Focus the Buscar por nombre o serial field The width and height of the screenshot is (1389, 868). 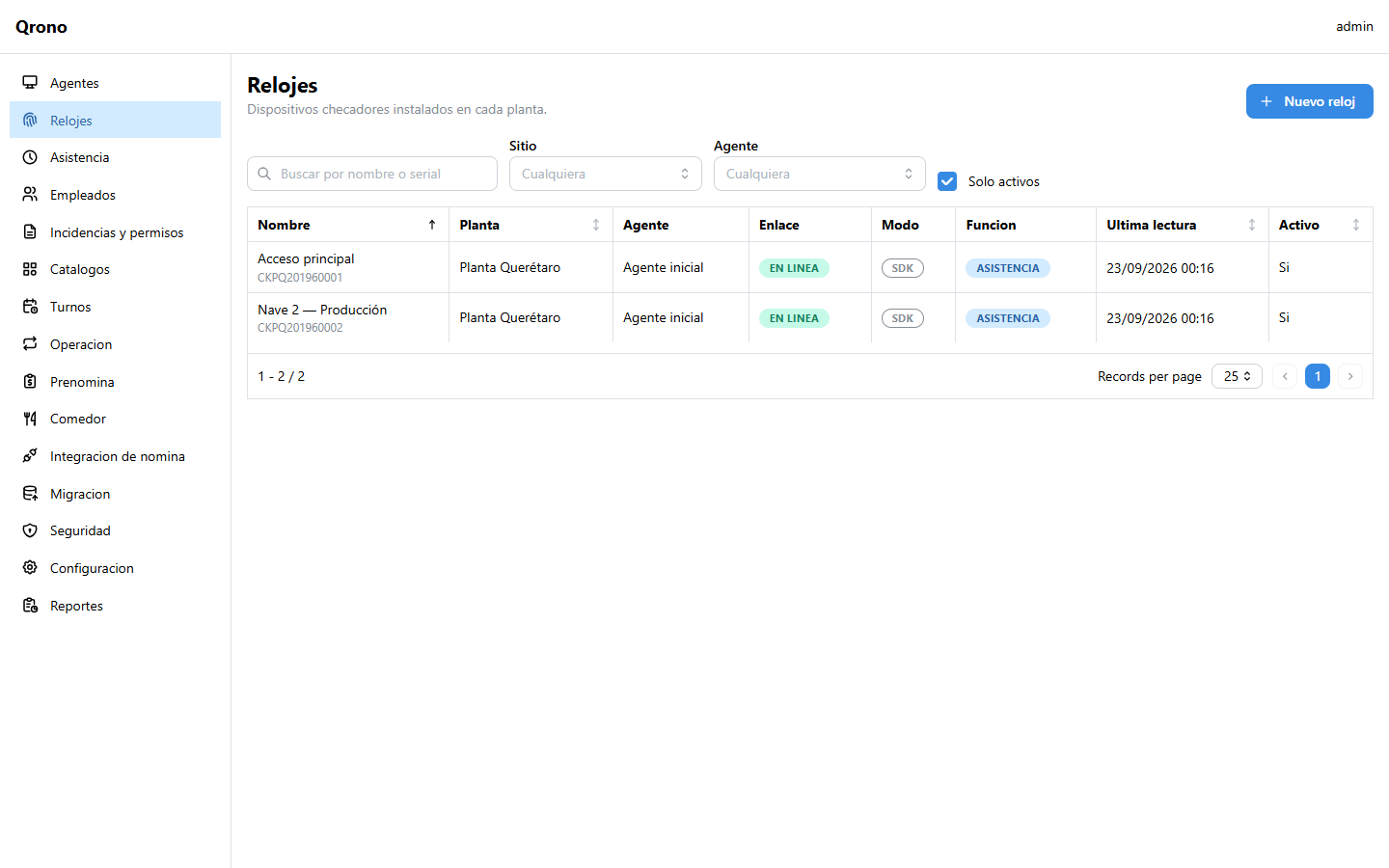click(x=372, y=174)
